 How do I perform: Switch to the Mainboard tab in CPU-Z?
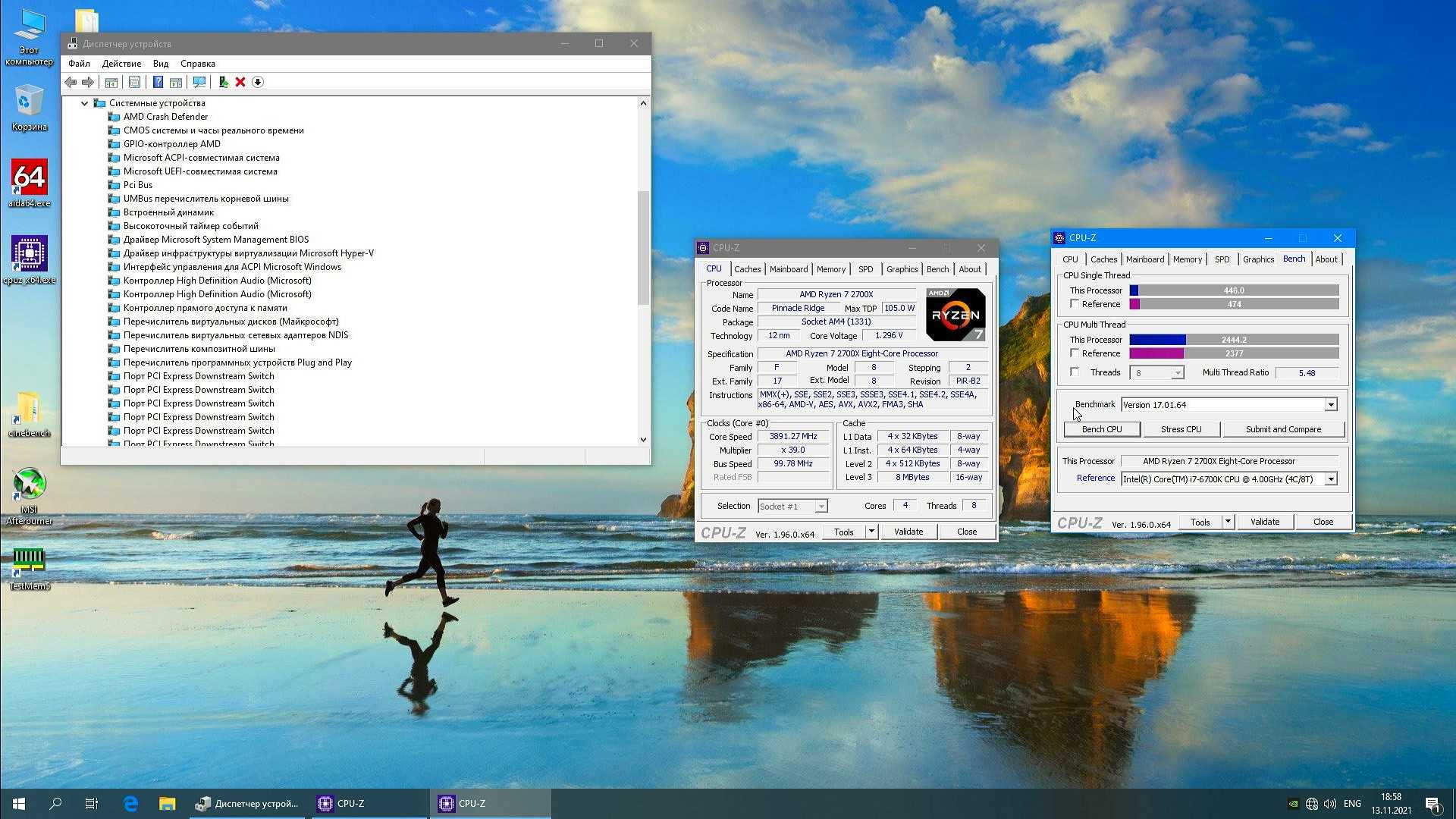coord(788,269)
